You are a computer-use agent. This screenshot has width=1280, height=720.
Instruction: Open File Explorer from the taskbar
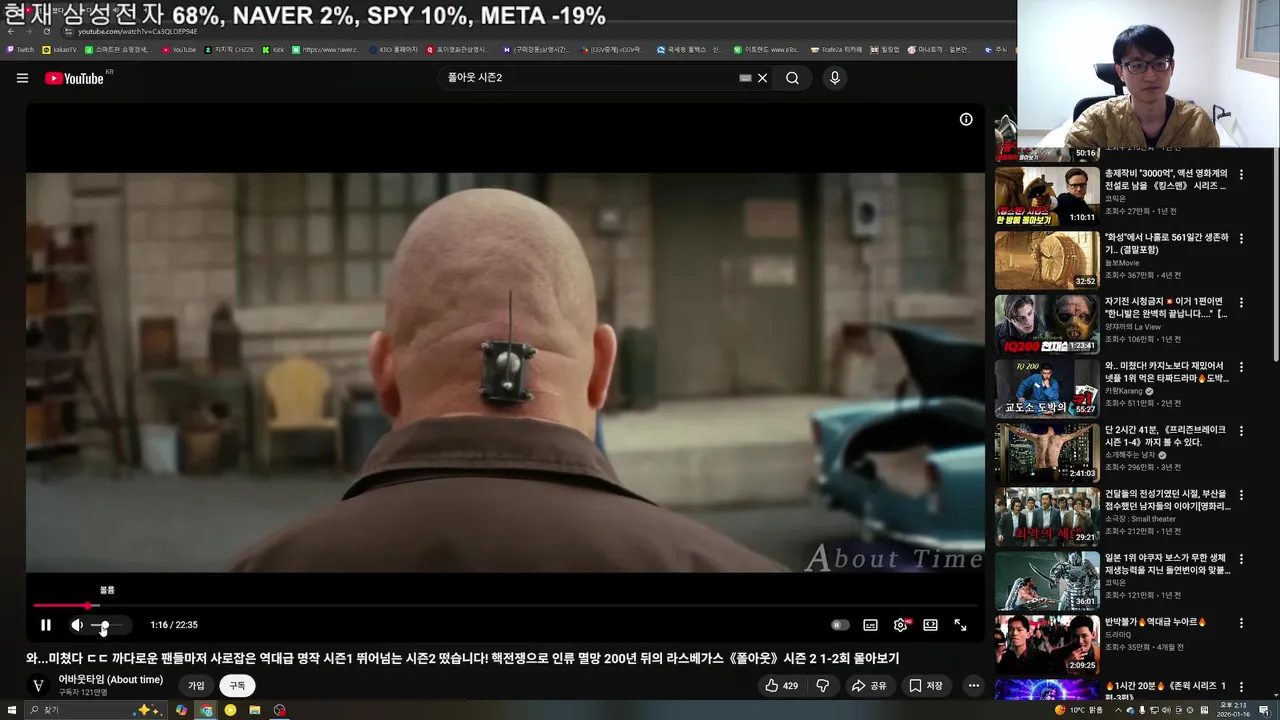255,710
